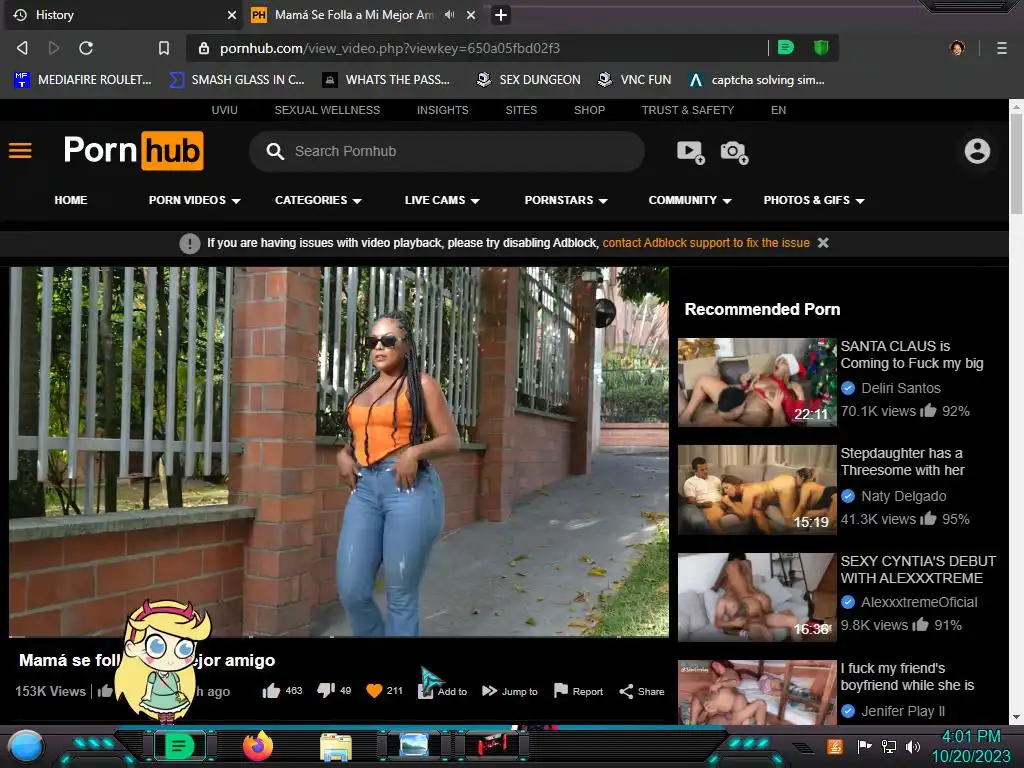This screenshot has width=1024, height=768.
Task: Dislike the video with thumbs down 49
Action: pos(334,691)
